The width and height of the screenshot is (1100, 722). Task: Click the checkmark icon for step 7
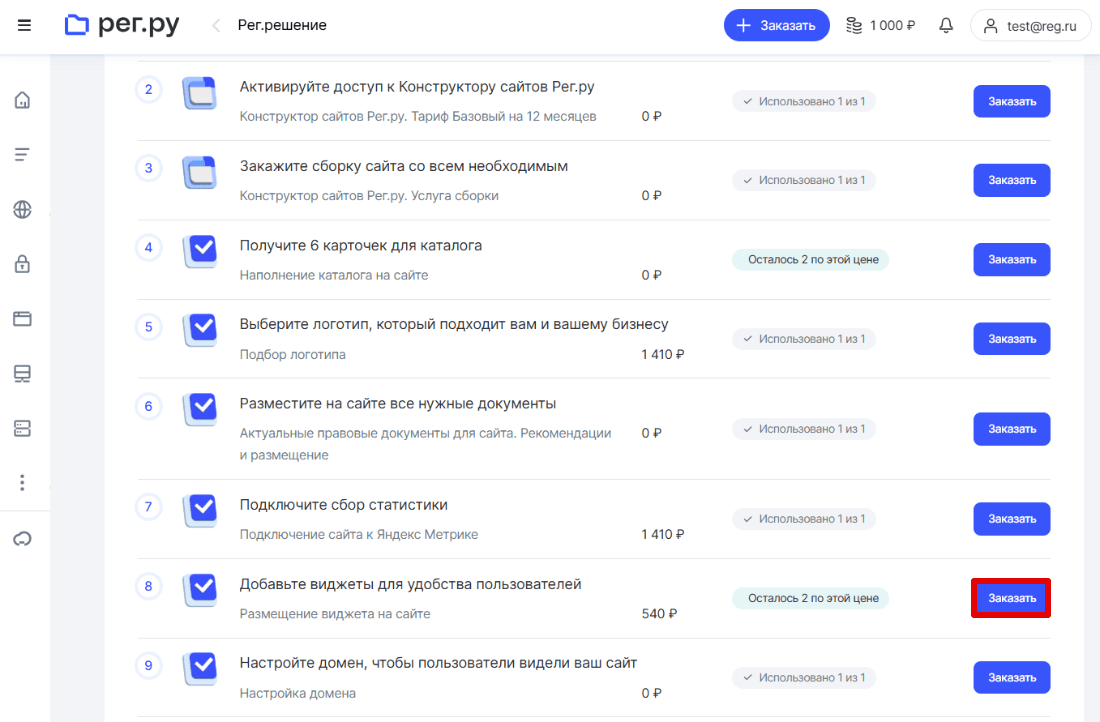[201, 509]
